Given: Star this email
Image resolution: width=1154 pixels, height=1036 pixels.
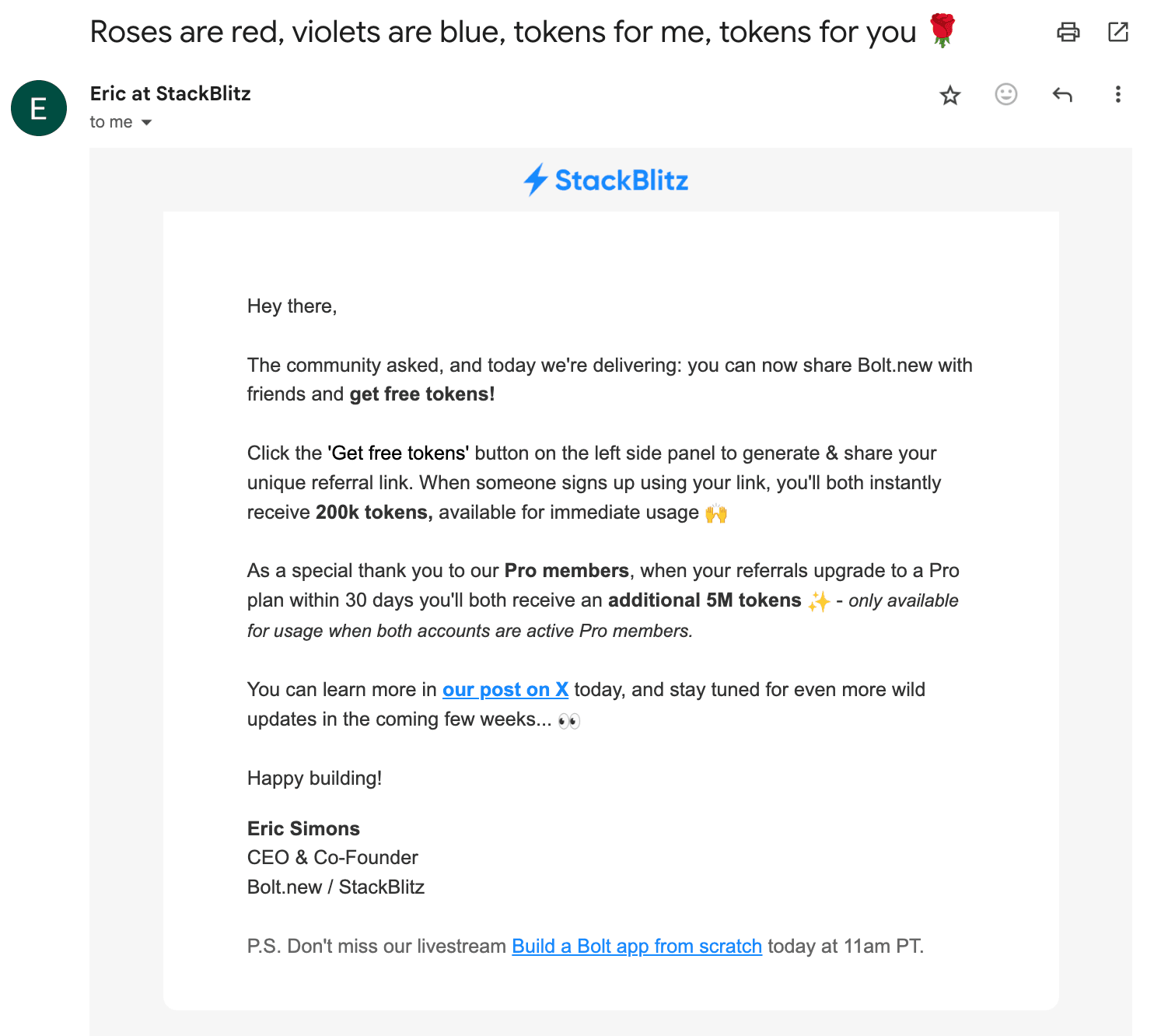Looking at the screenshot, I should pyautogui.click(x=949, y=96).
